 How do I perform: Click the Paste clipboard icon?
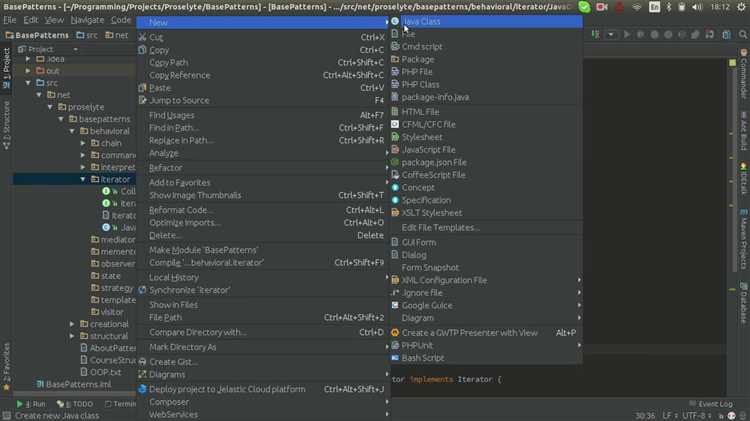[x=143, y=88]
